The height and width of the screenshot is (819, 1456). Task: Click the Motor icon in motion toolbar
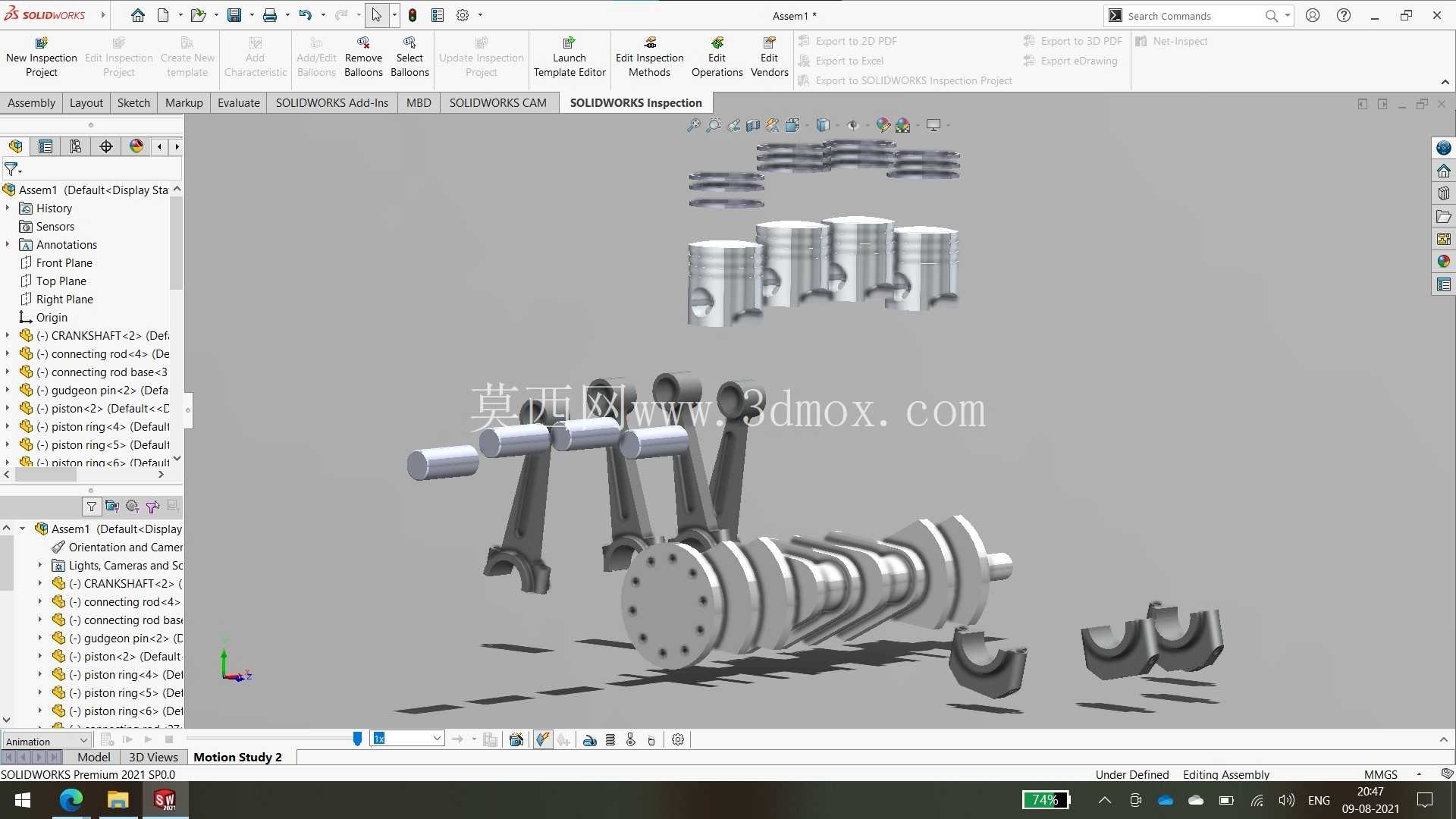pos(589,739)
